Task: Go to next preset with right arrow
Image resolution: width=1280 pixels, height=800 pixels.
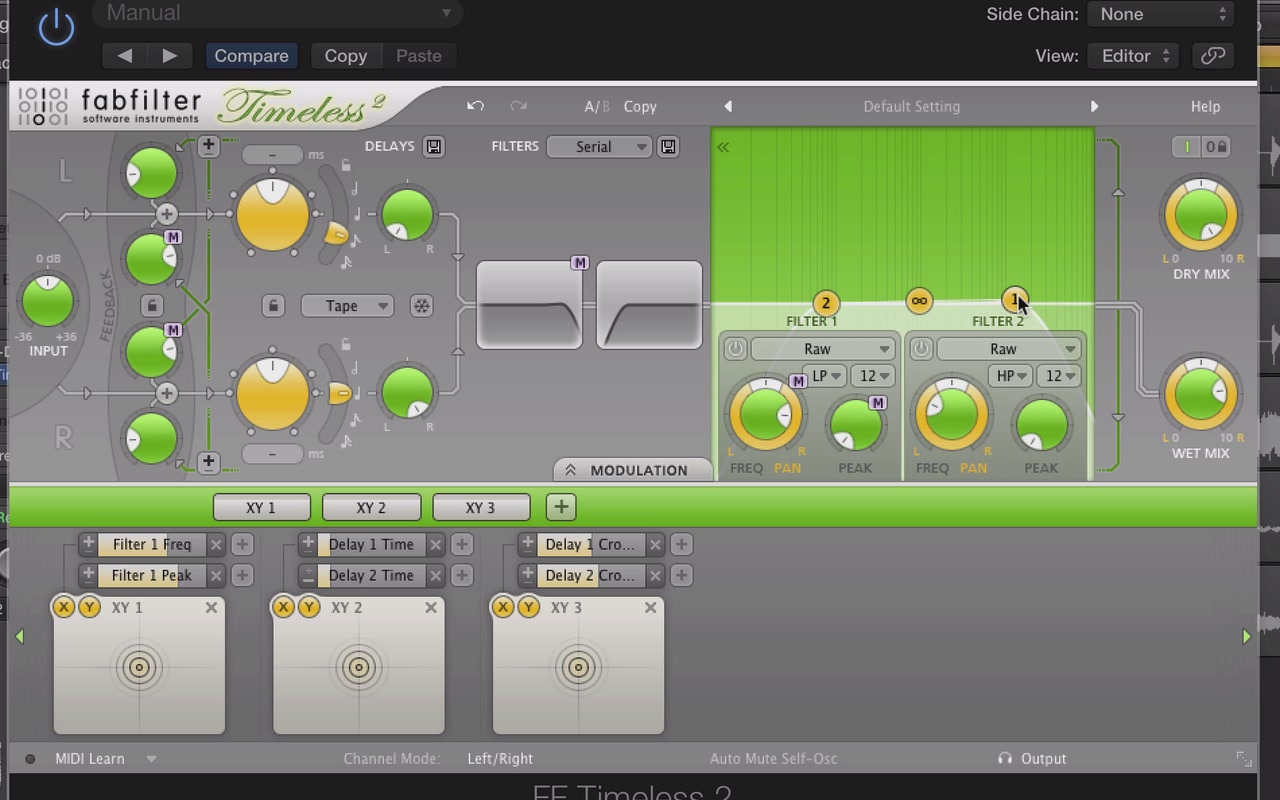Action: click(170, 56)
